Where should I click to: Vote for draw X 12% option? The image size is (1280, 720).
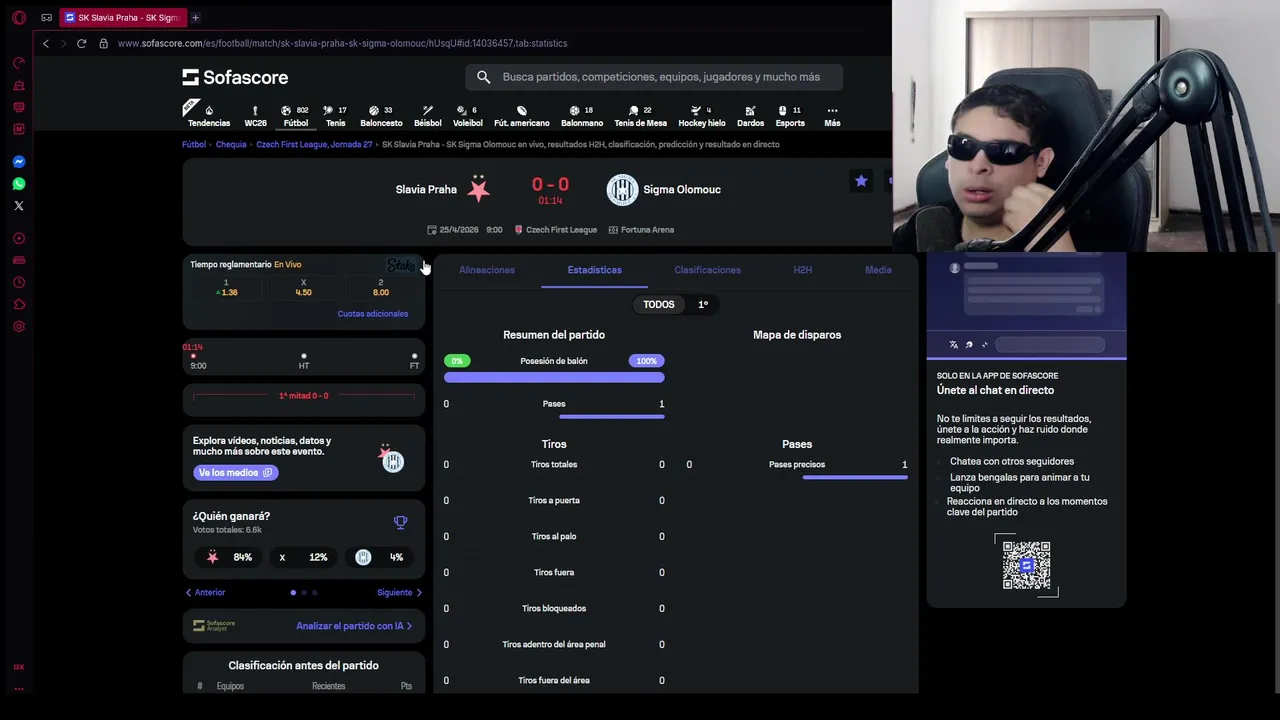[x=304, y=557]
